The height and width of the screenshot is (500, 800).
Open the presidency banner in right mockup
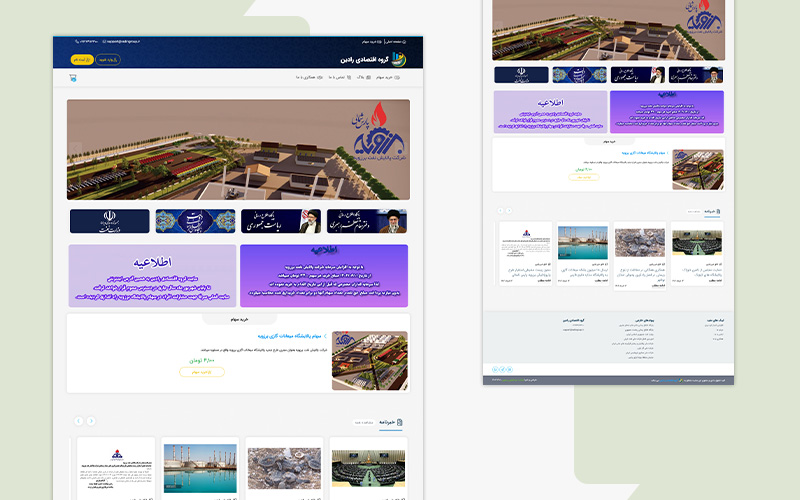click(x=638, y=75)
